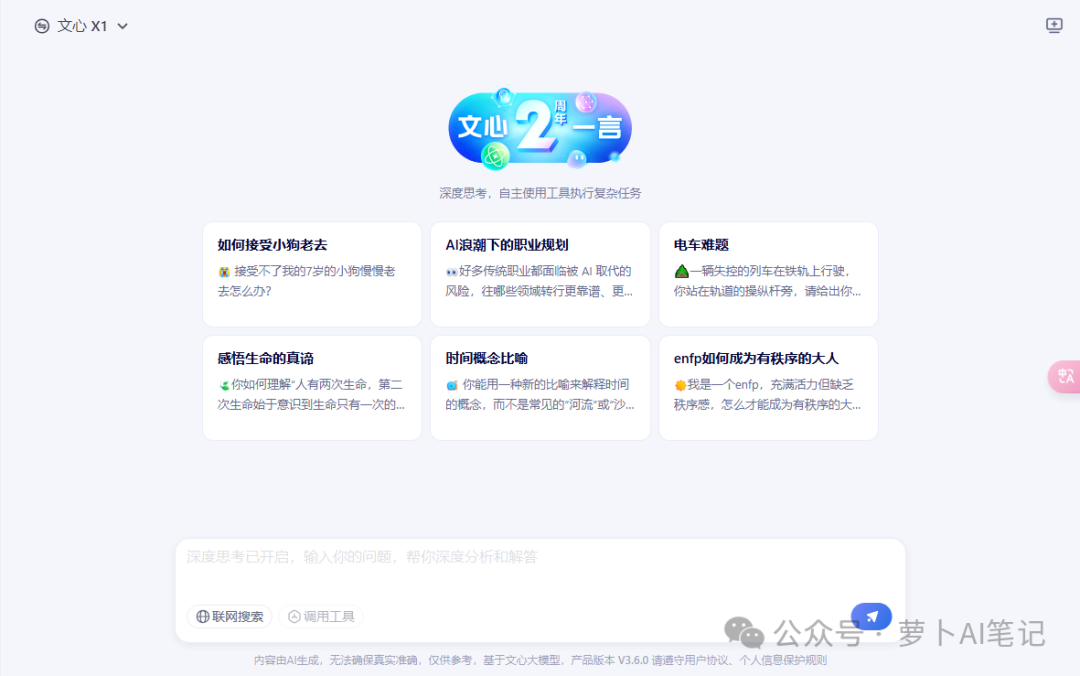Open the pink translate floating icon
This screenshot has width=1080, height=676.
tap(1065, 376)
